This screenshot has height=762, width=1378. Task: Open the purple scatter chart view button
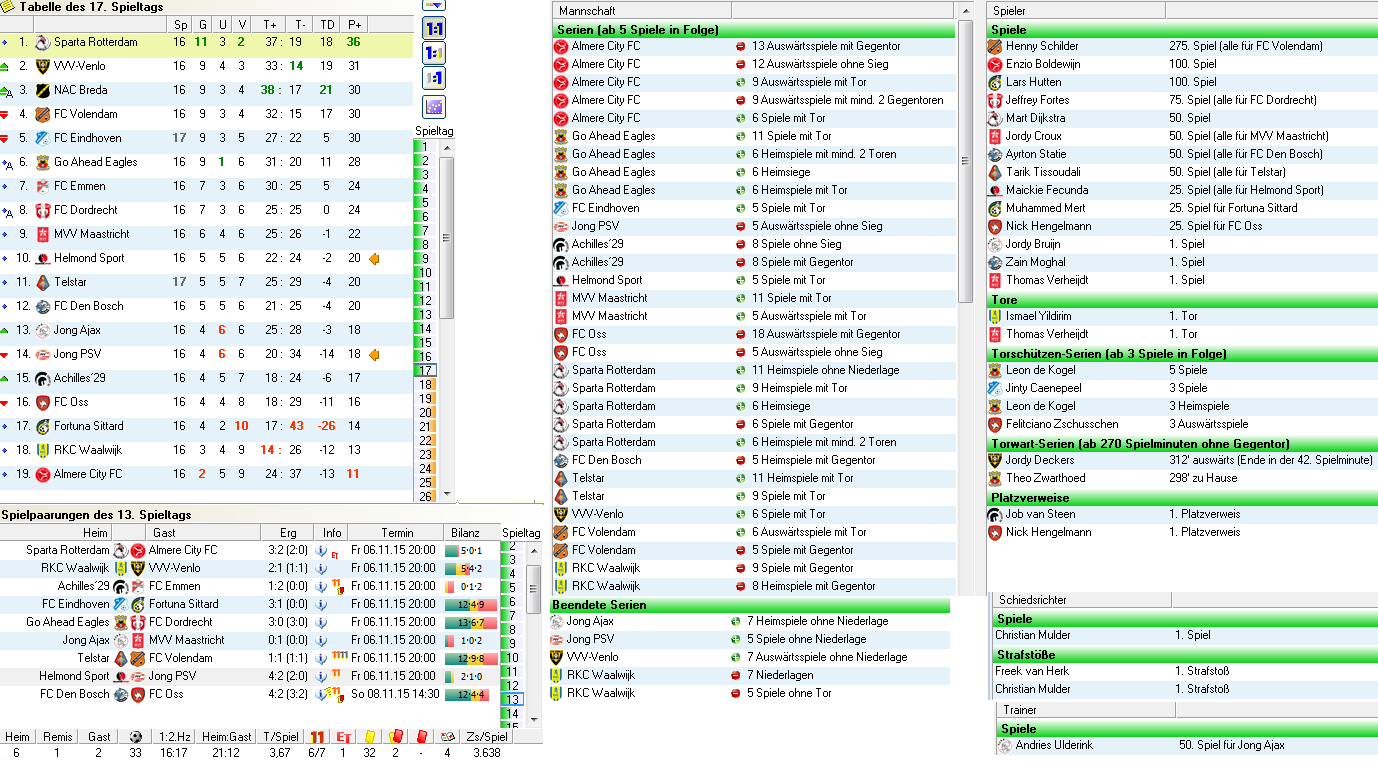pyautogui.click(x=434, y=107)
